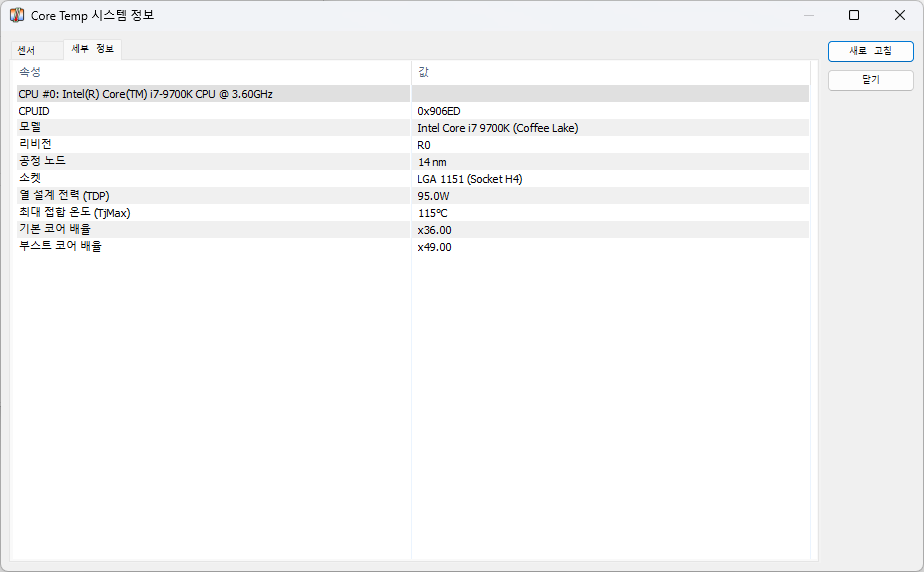Viewport: 924px width, 572px height.
Task: Select the 최대 접합 온도 (TjMax) label
Action: [74, 213]
